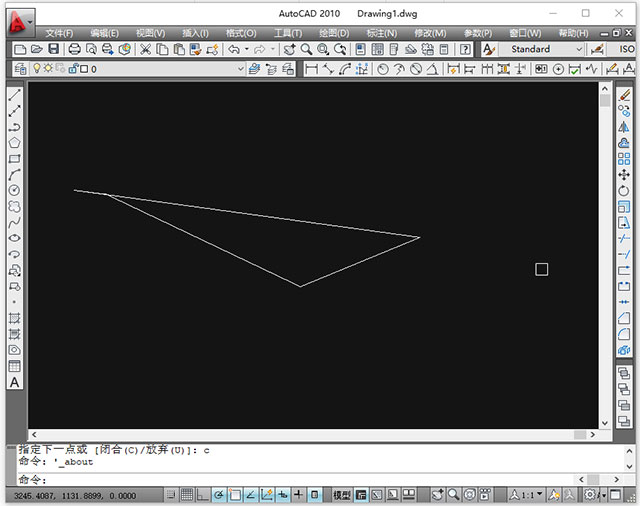Select the Line tool in draw toolbar
640x506 pixels.
click(x=14, y=95)
